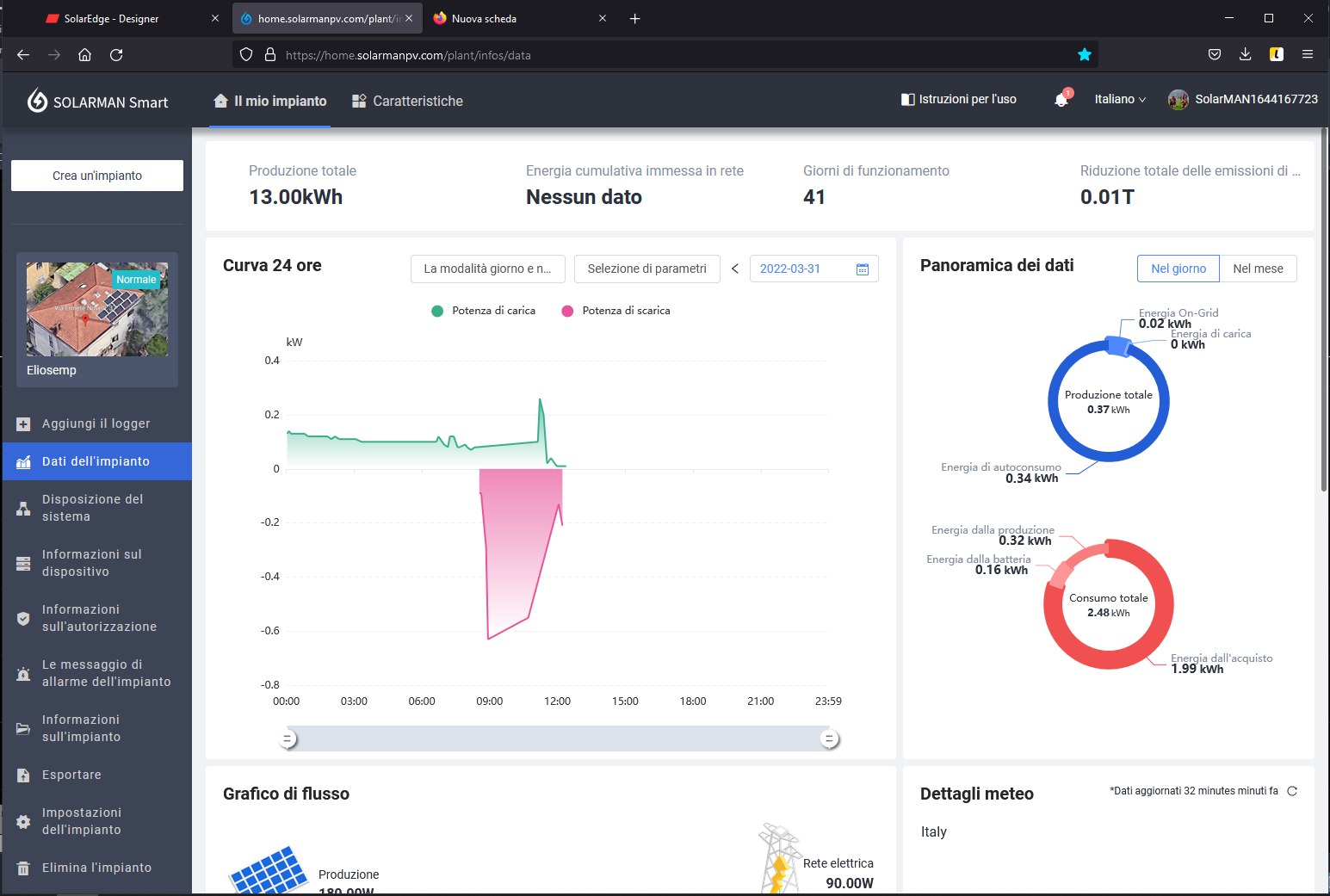Screen dimensions: 1330x896
Task: Open the calendar date picker icon
Action: point(862,269)
